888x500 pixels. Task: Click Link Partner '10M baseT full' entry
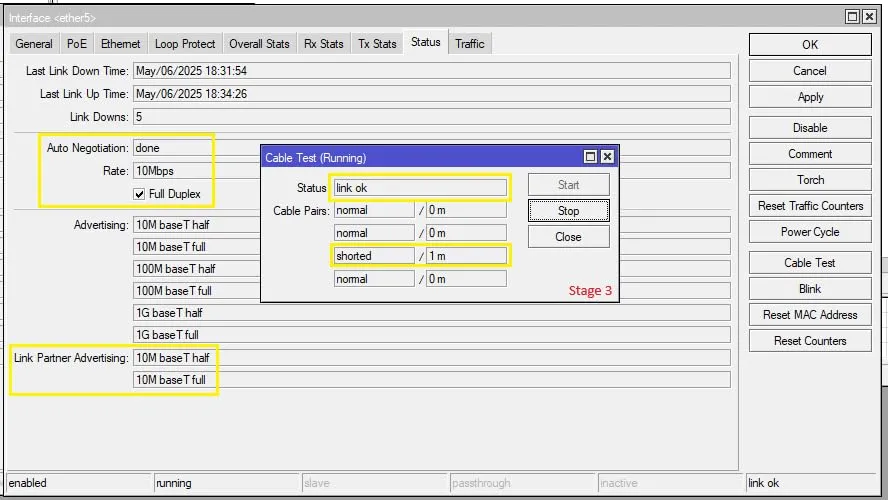coord(432,380)
